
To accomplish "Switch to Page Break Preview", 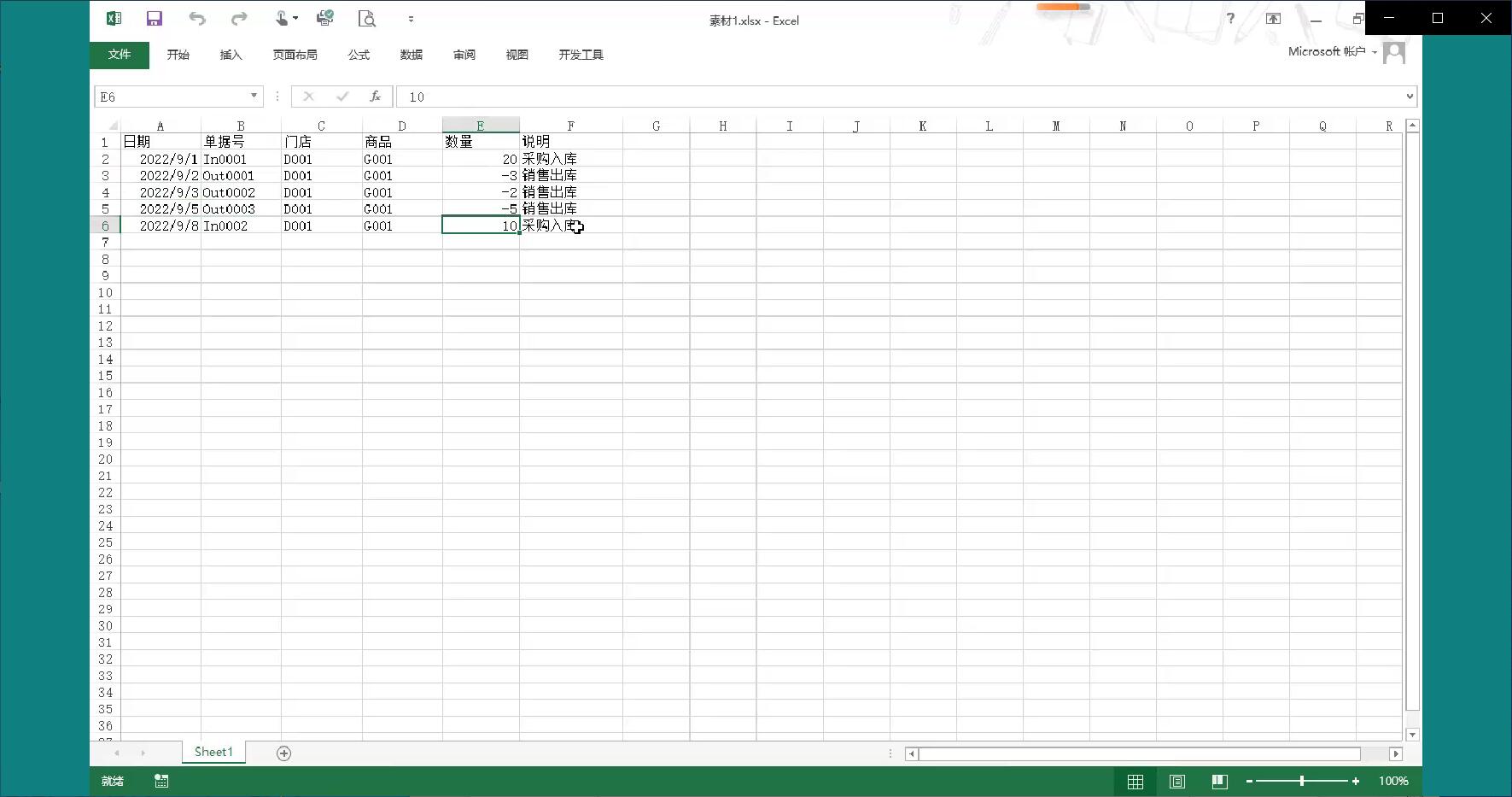I will click(x=1219, y=781).
